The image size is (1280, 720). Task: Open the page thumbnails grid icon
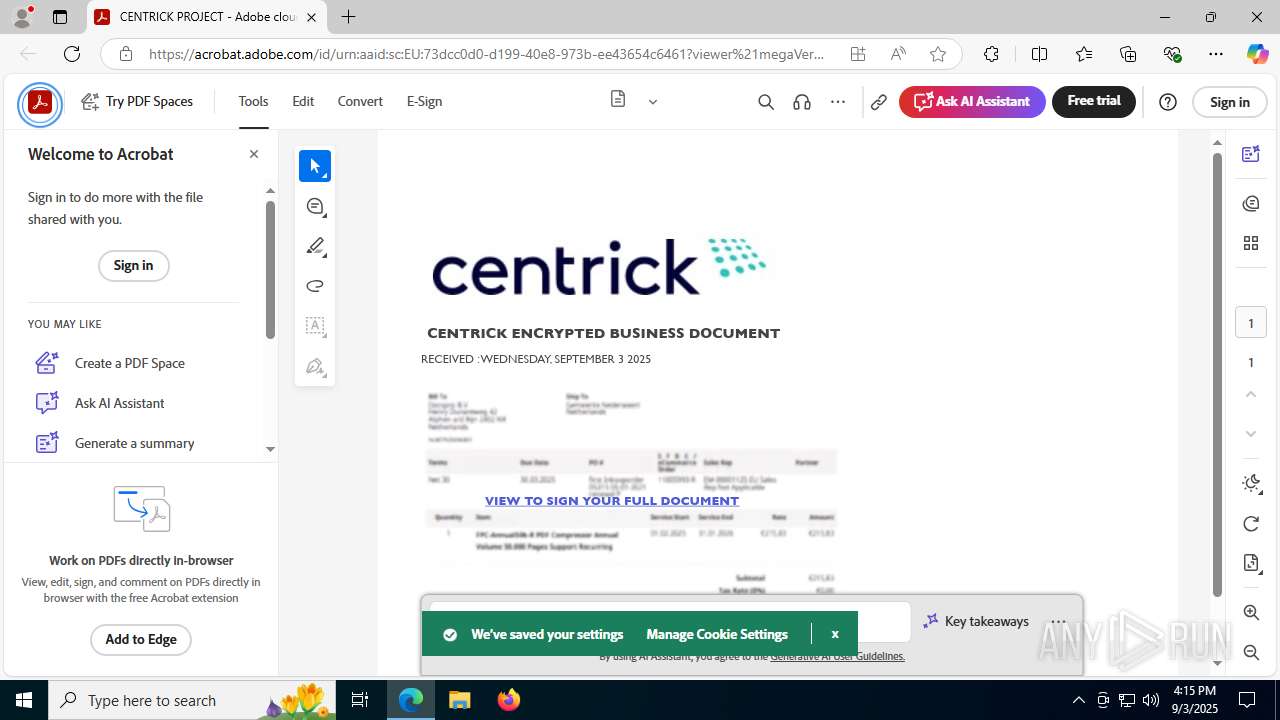(1250, 243)
